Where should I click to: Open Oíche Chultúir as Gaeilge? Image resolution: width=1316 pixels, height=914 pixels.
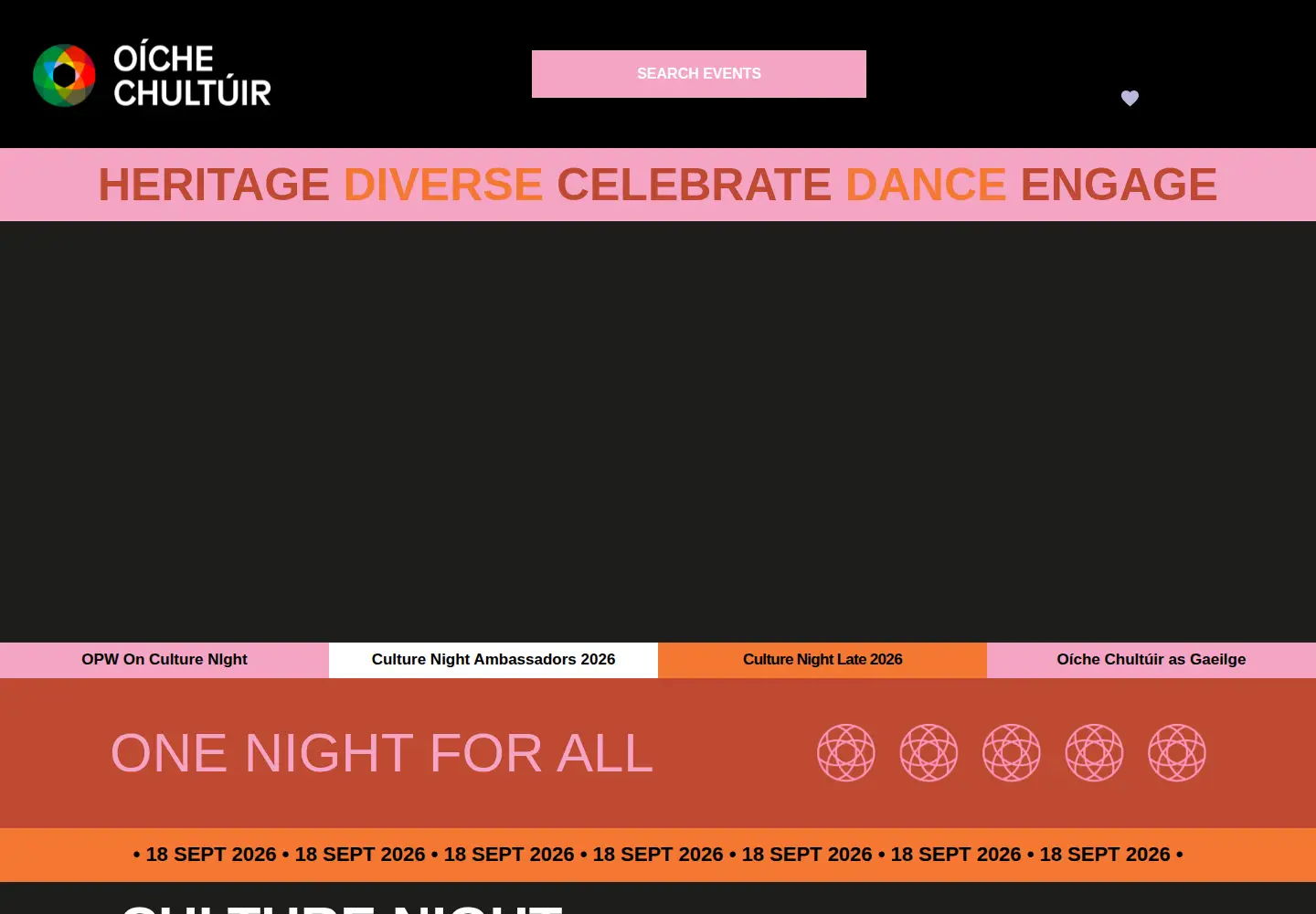(x=1151, y=660)
